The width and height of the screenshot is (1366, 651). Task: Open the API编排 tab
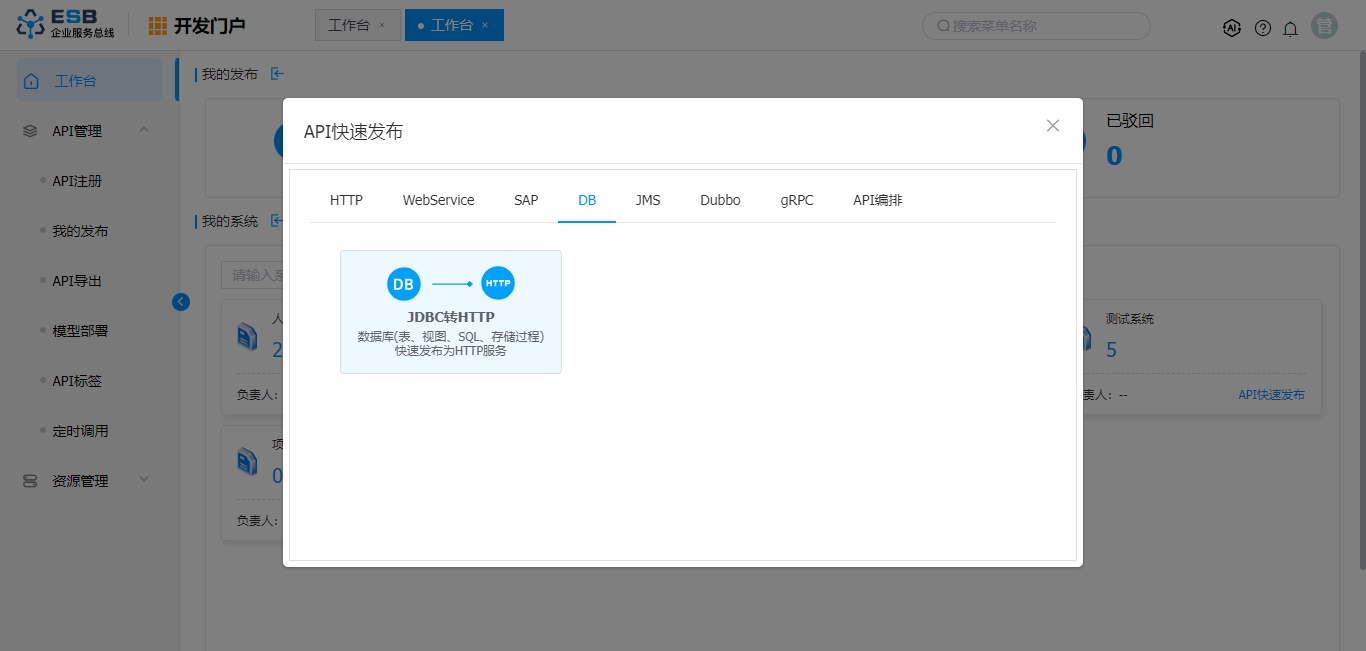877,200
